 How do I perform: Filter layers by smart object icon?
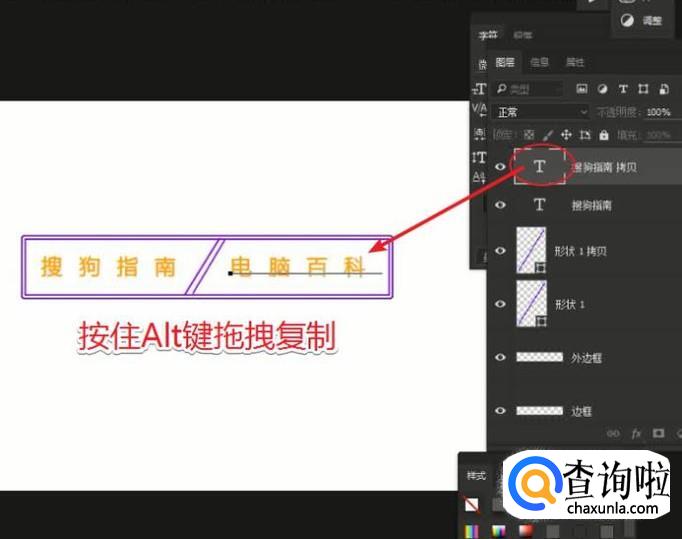(664, 89)
